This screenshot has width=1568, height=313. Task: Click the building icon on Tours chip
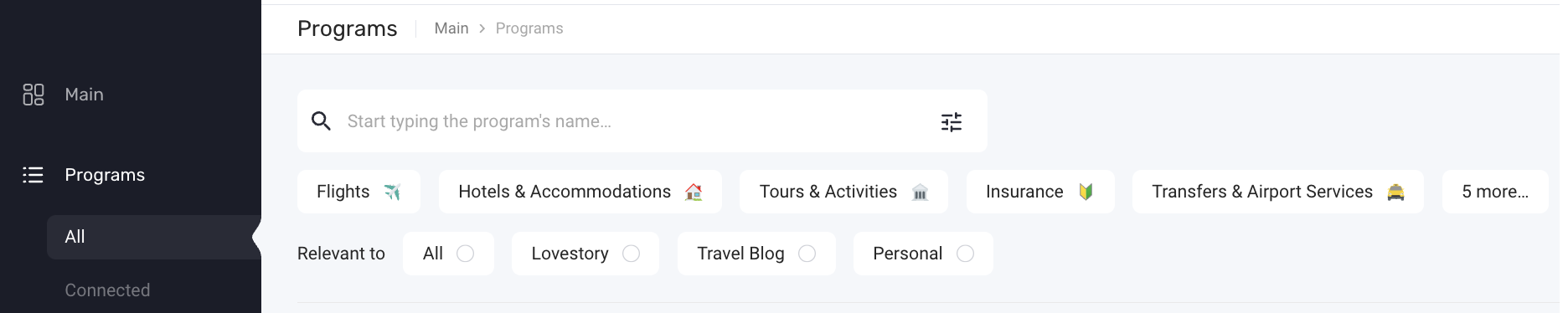[x=920, y=192]
